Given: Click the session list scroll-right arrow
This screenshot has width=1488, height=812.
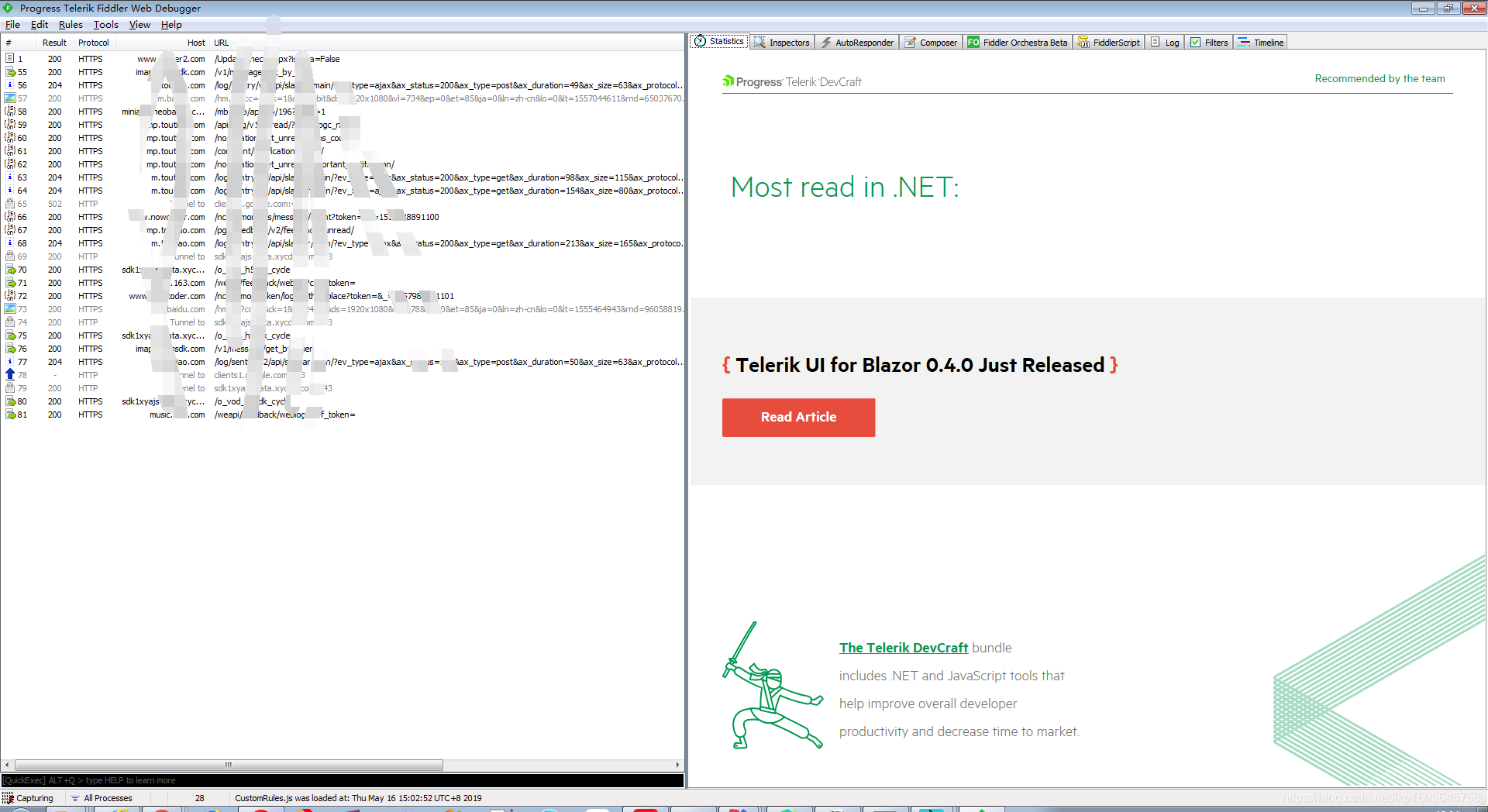Looking at the screenshot, I should click(x=677, y=765).
